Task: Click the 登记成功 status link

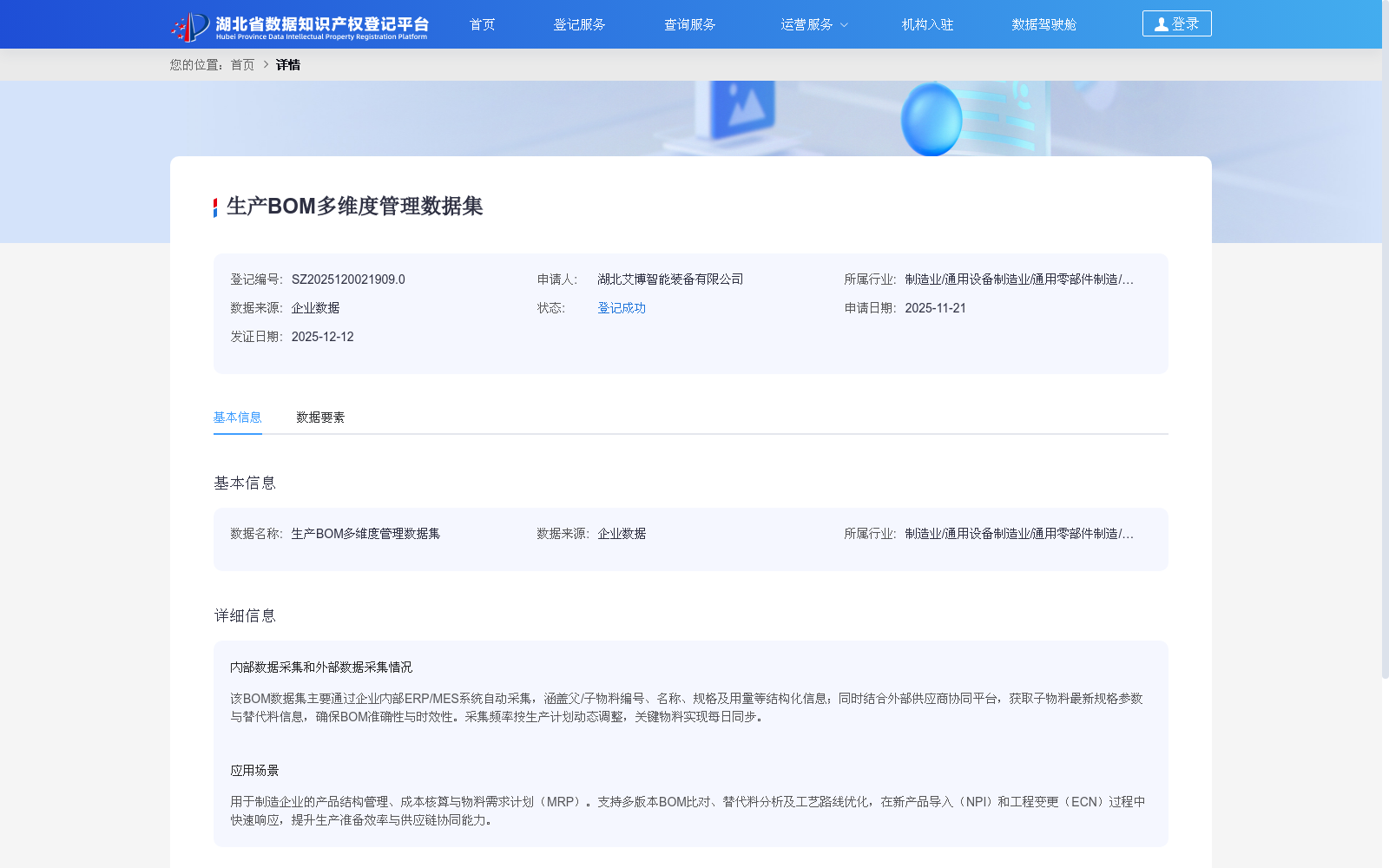Action: 622,308
